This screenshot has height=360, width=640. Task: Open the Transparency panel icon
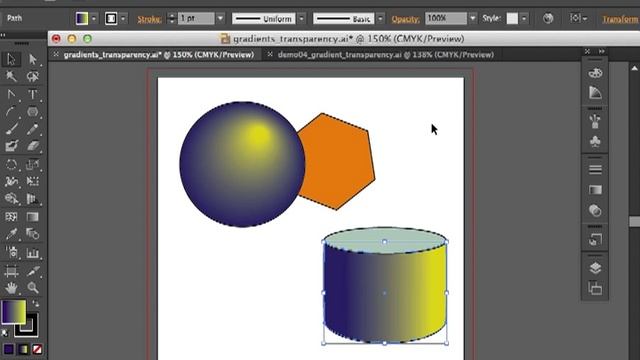pos(595,211)
